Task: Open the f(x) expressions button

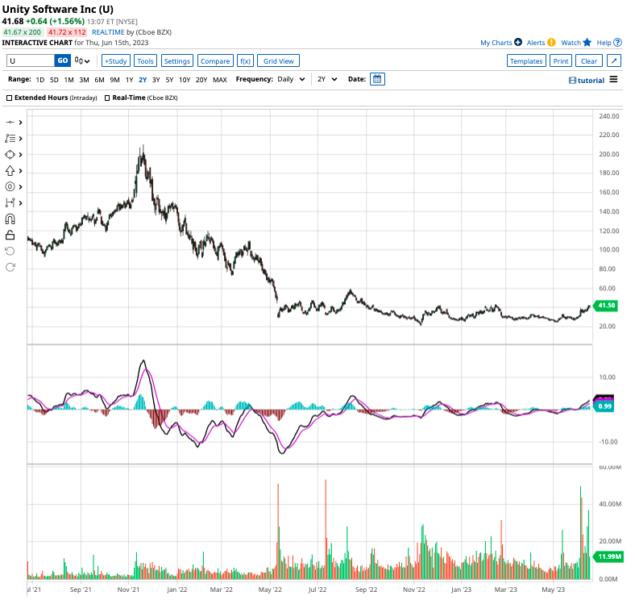Action: tap(245, 61)
